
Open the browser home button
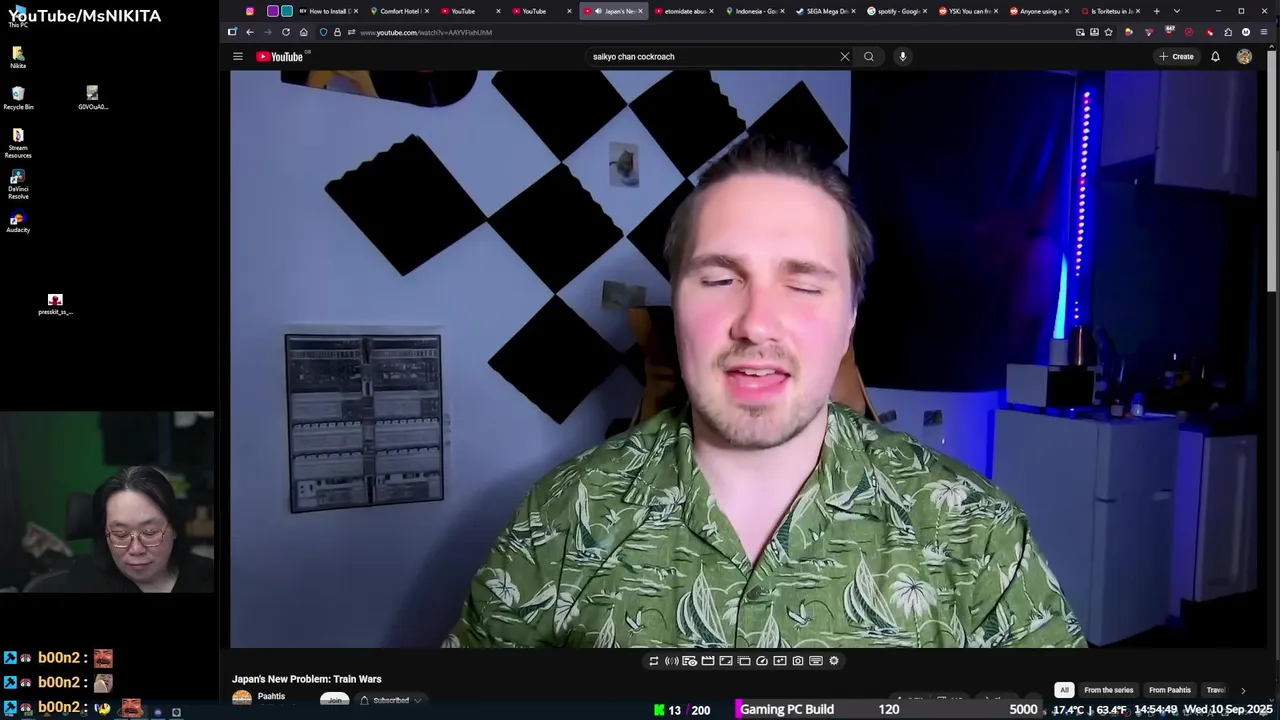pos(304,32)
